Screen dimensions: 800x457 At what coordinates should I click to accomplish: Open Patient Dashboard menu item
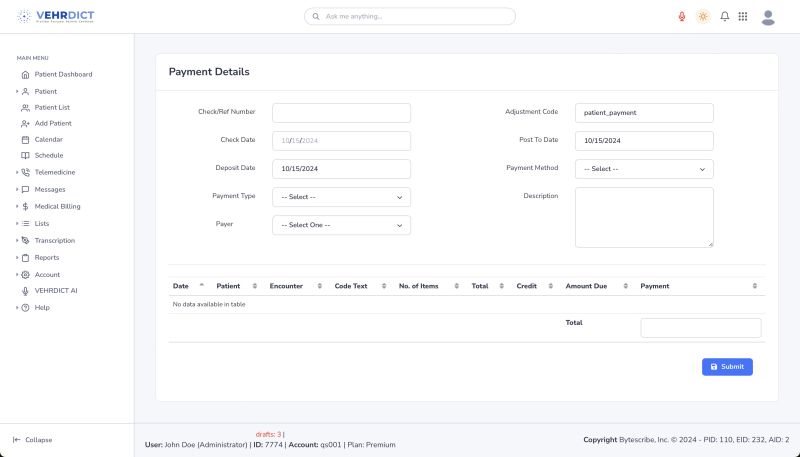(x=63, y=74)
